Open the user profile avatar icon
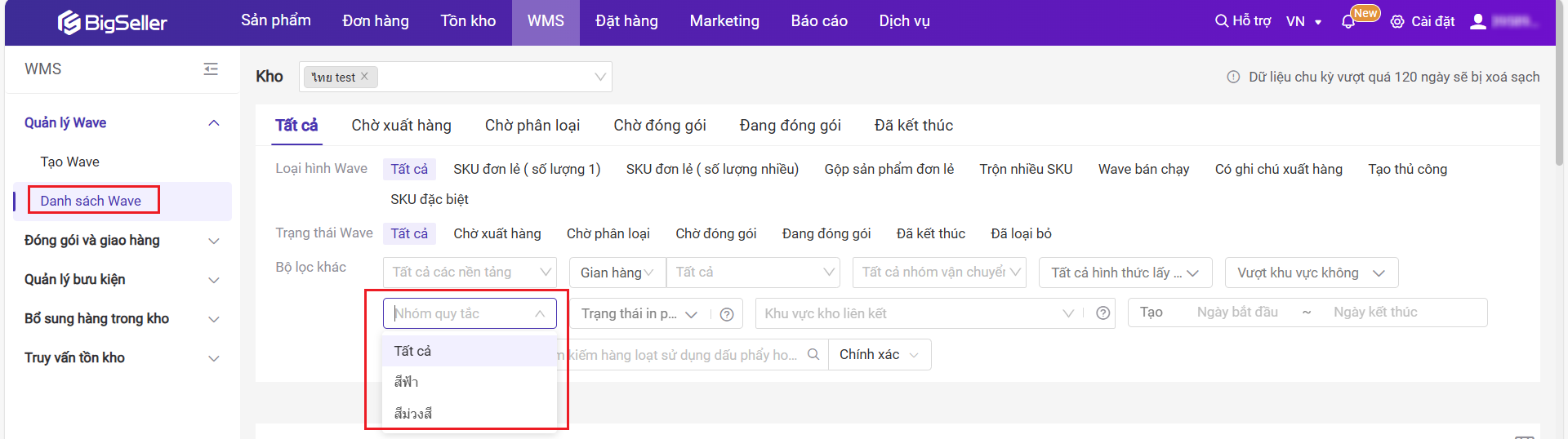The width and height of the screenshot is (1568, 439). [x=1478, y=22]
